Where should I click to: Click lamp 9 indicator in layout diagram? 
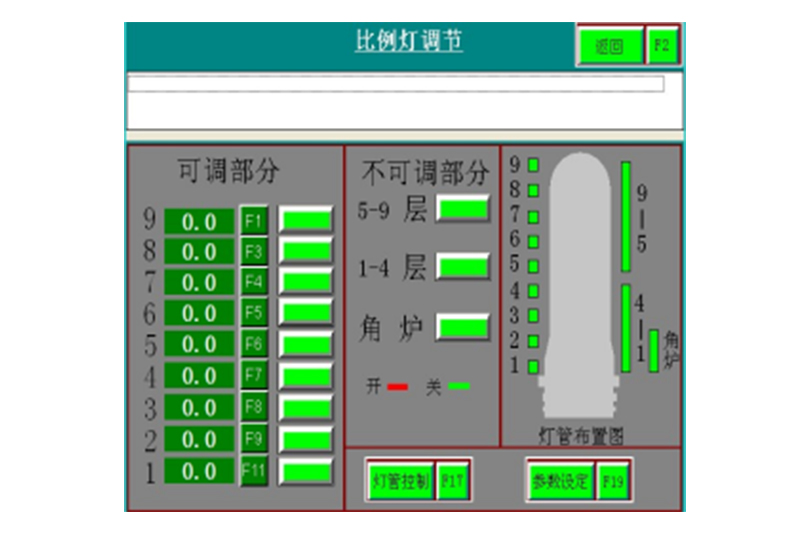point(533,165)
